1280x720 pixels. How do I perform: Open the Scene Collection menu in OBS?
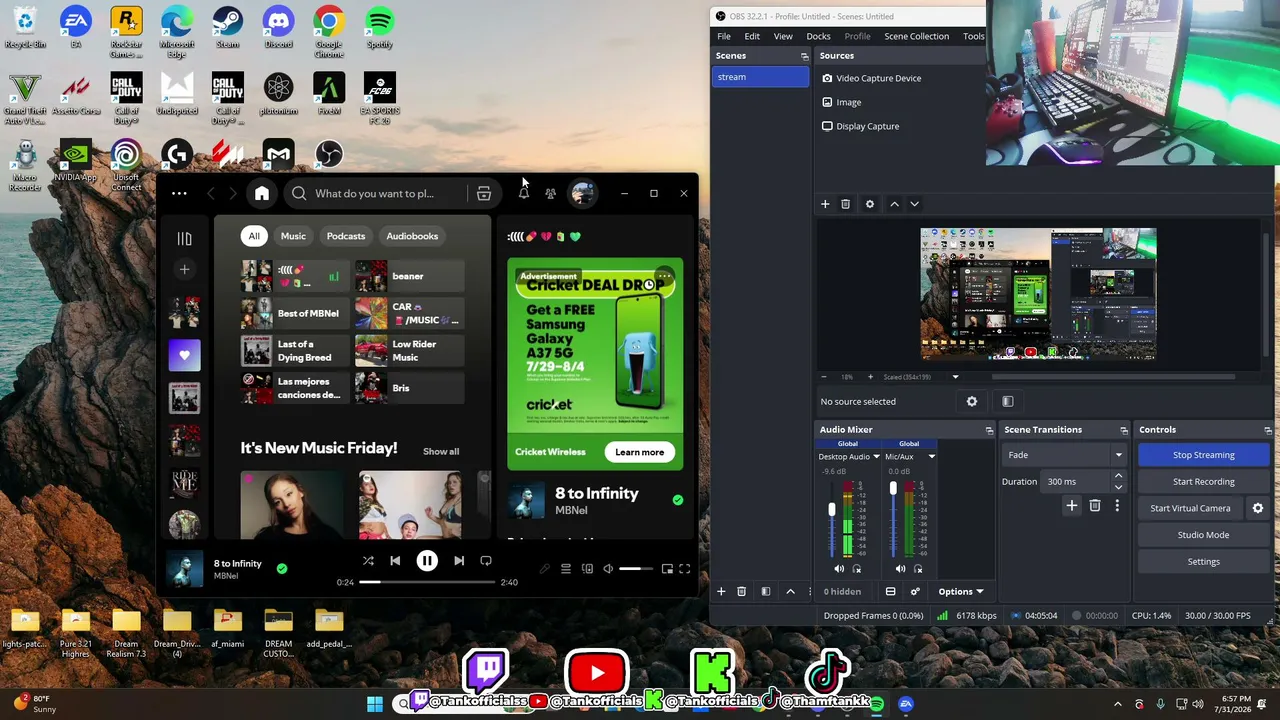pos(916,36)
